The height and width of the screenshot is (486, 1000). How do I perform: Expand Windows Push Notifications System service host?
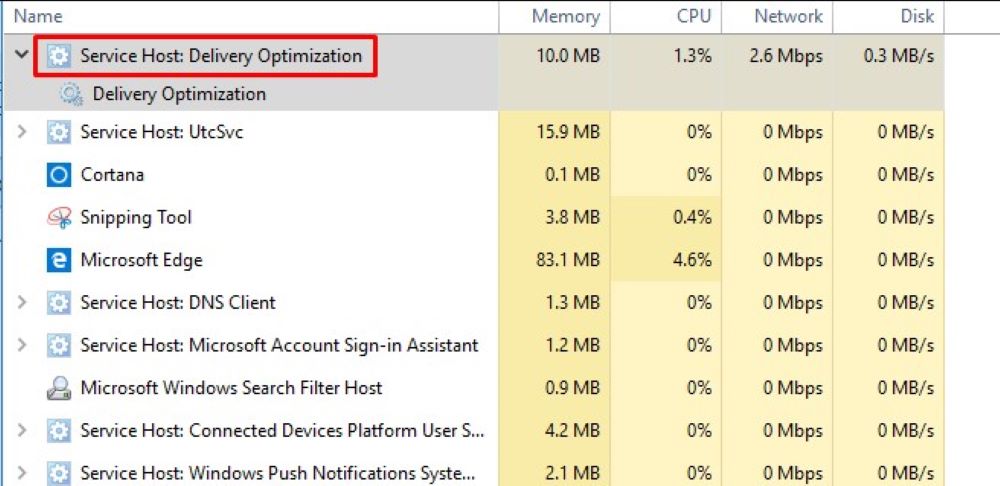[x=22, y=473]
